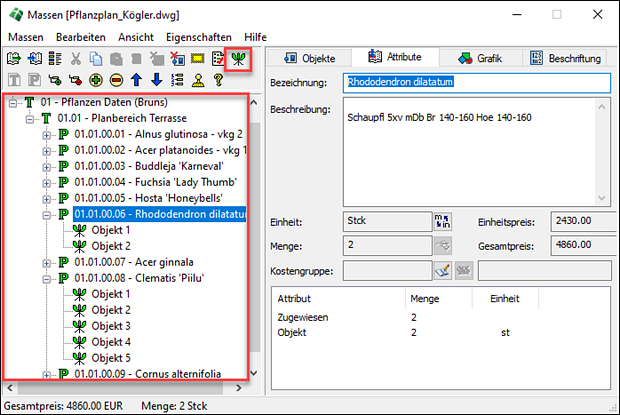Click the Einheitspreis input field

click(580, 220)
